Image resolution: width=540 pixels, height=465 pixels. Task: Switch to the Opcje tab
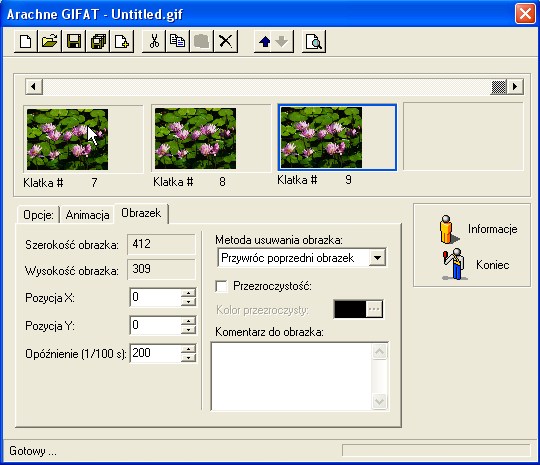tap(38, 215)
